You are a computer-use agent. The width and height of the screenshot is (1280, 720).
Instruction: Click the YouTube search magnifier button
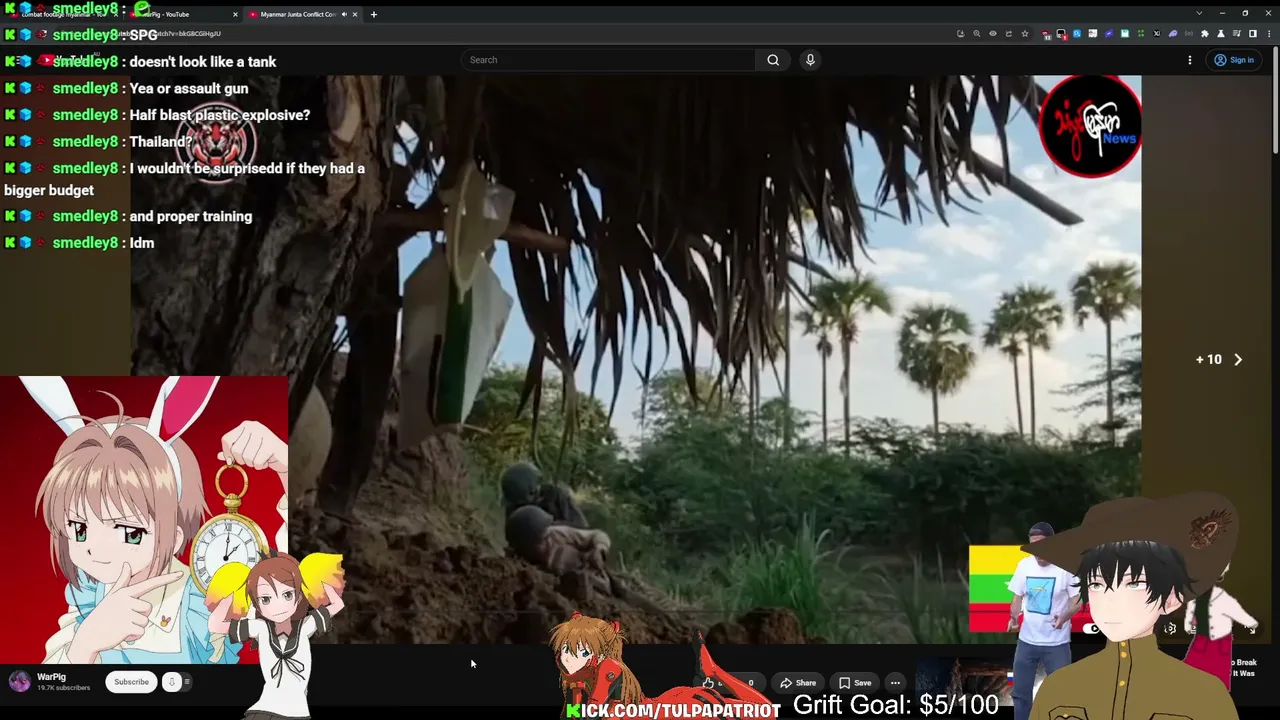pyautogui.click(x=773, y=60)
